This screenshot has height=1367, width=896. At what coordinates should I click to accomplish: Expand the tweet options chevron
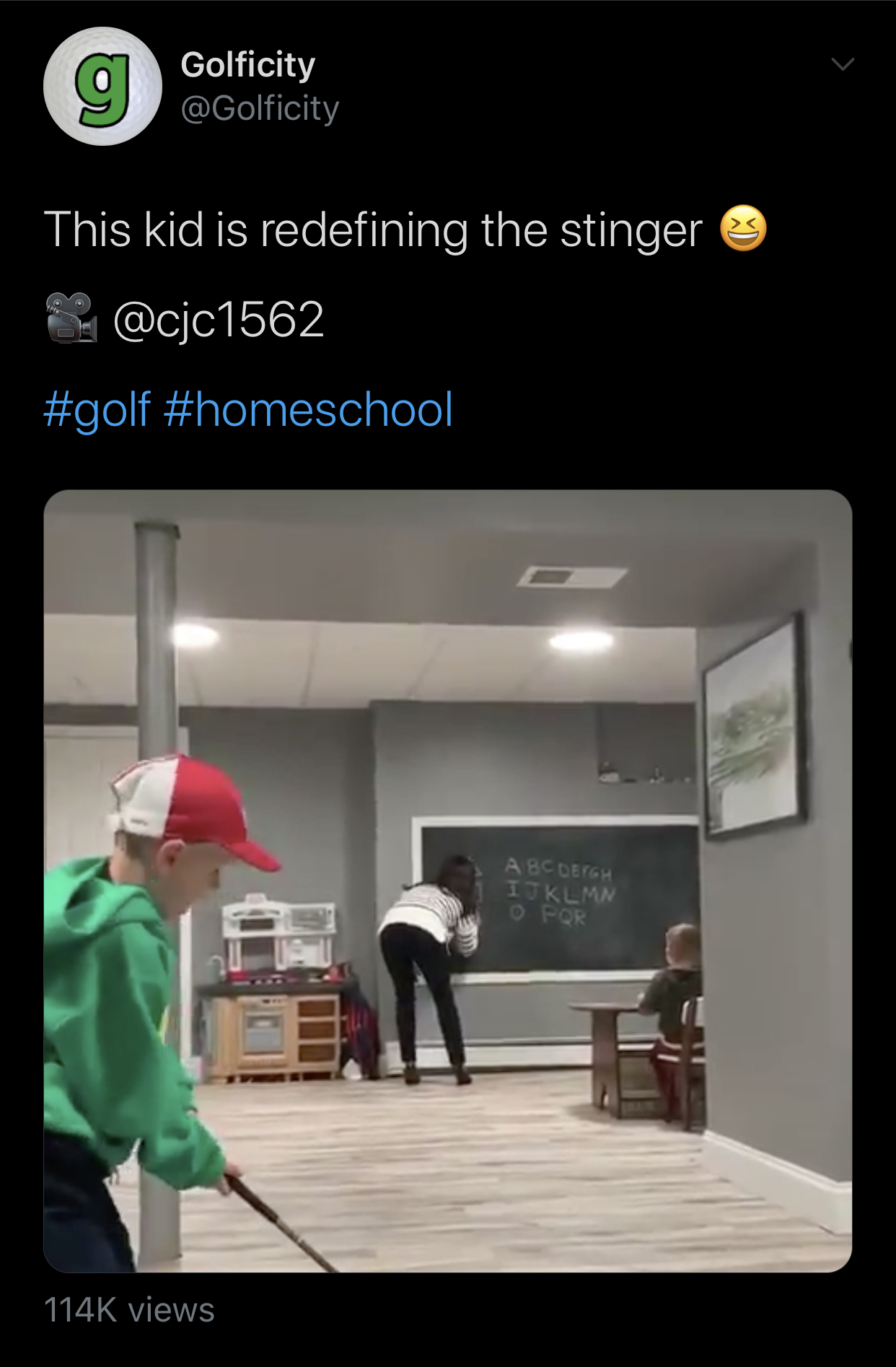[843, 64]
